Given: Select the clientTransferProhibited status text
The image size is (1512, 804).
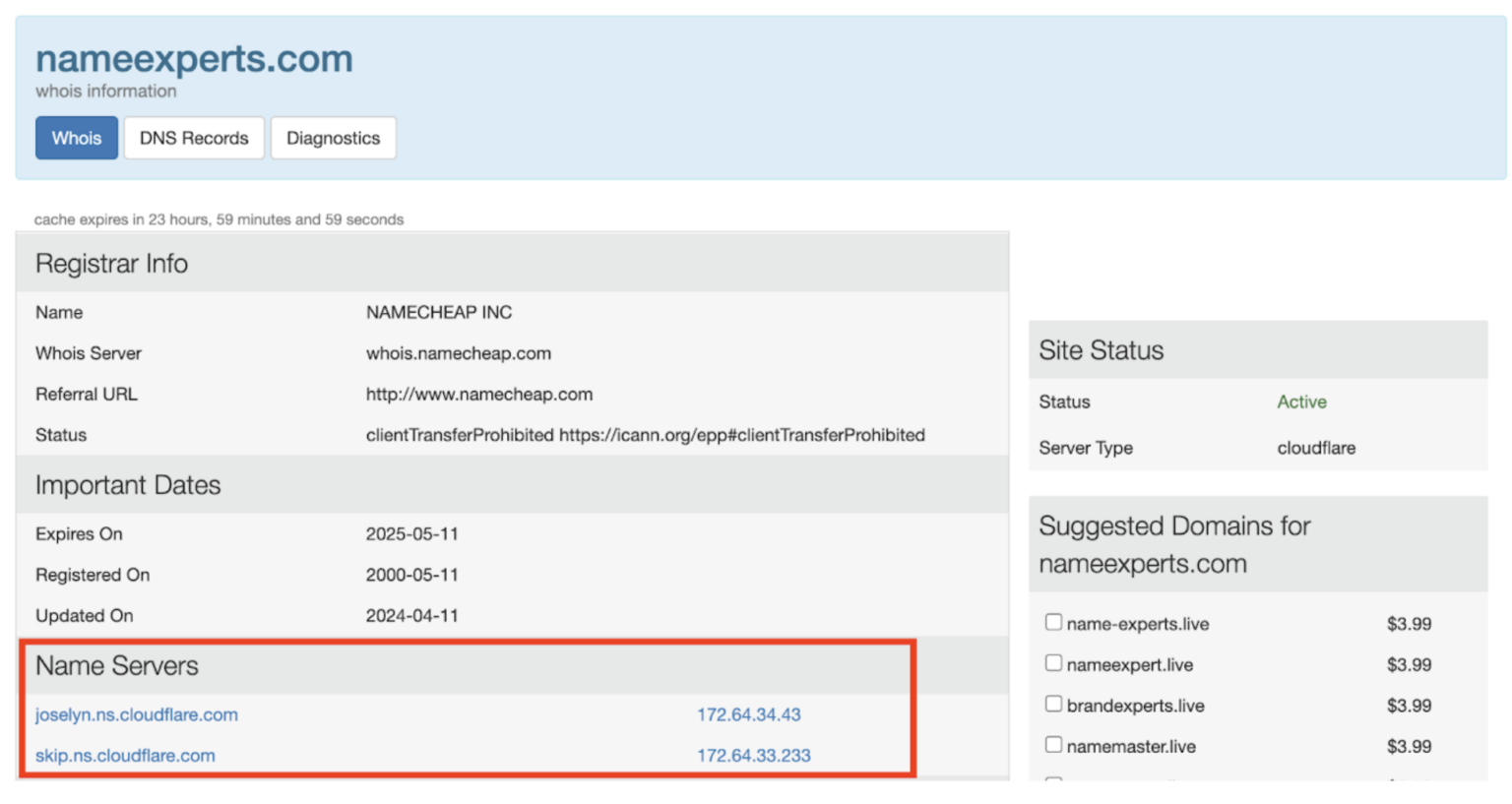Looking at the screenshot, I should [646, 435].
